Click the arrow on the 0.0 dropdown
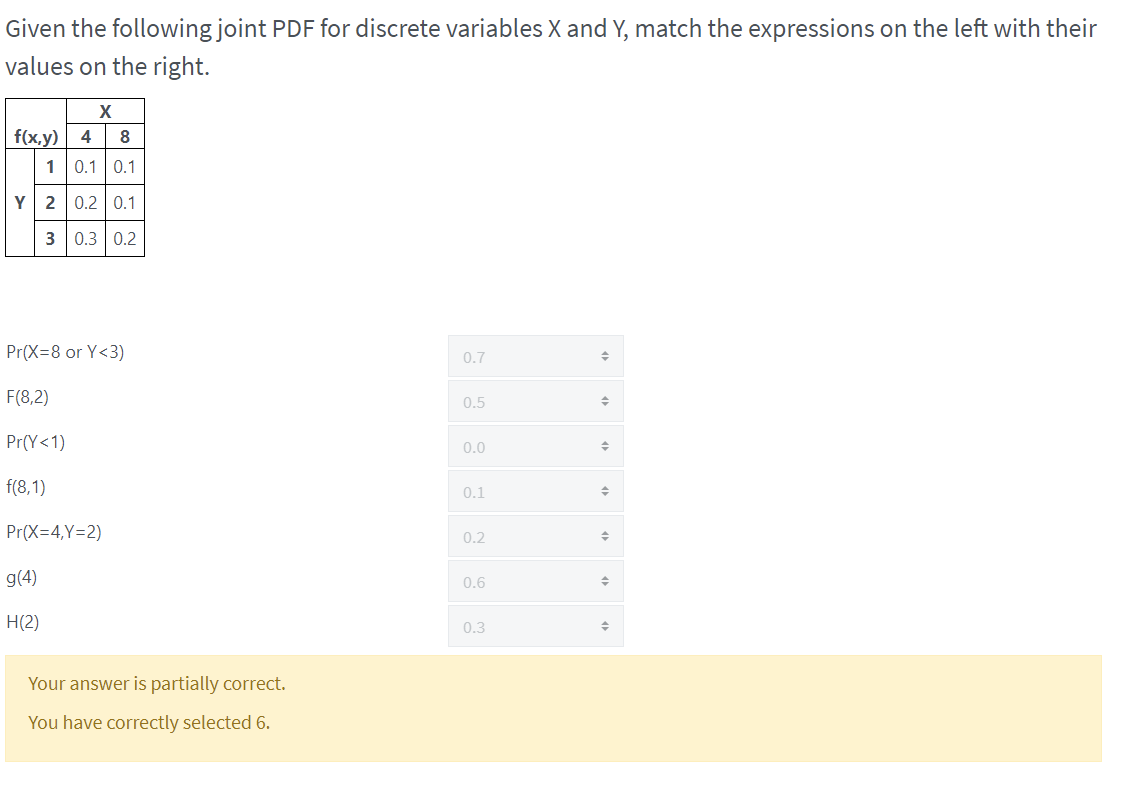 pyautogui.click(x=606, y=446)
